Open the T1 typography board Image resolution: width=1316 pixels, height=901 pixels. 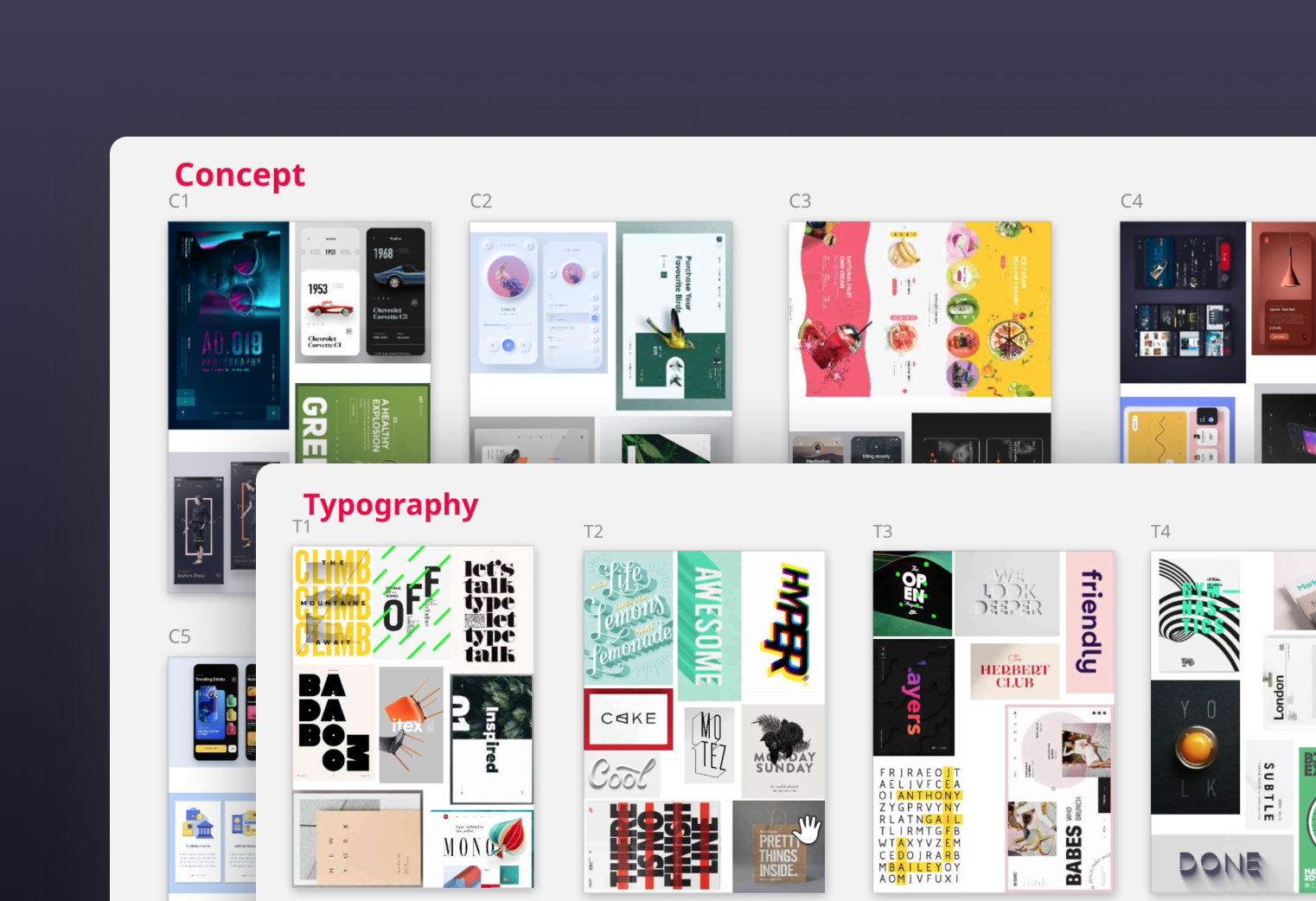(412, 718)
